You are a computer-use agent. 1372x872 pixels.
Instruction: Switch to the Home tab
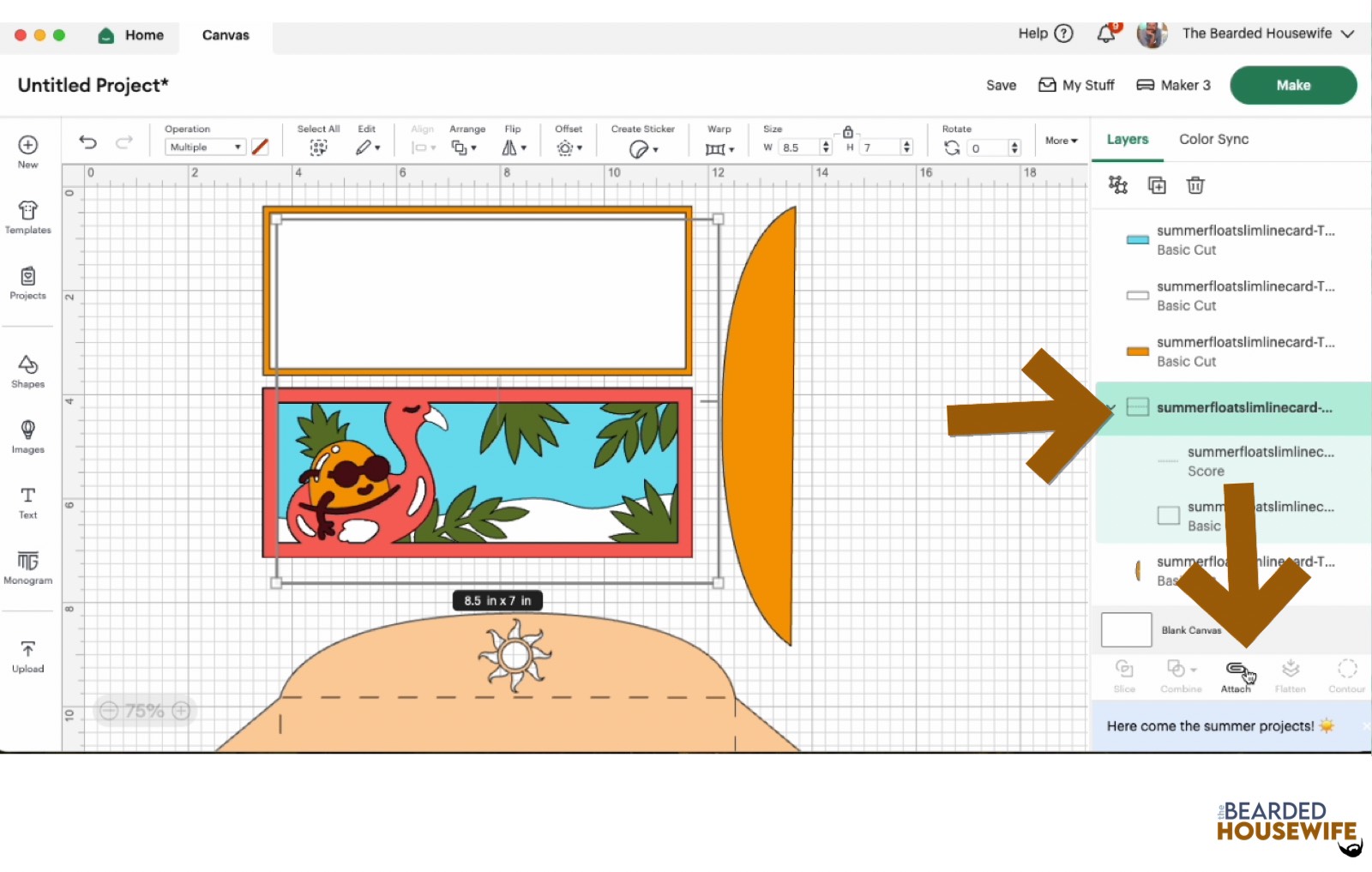[x=131, y=35]
